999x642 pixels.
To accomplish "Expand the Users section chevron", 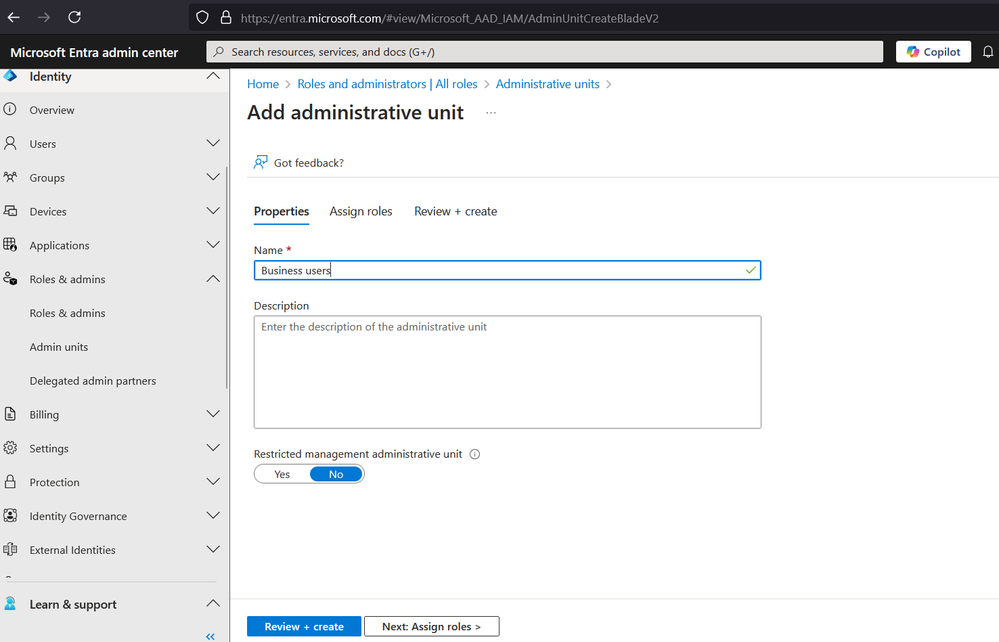I will (x=213, y=143).
